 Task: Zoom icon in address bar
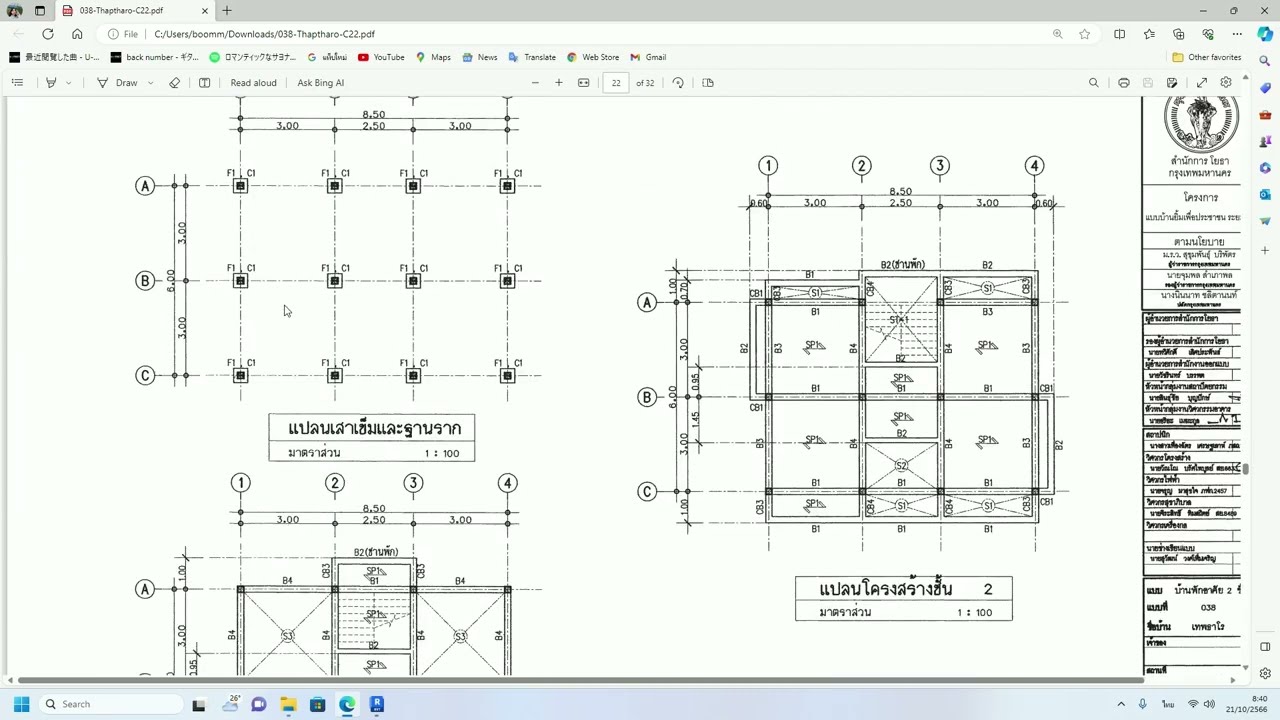pos(1057,34)
